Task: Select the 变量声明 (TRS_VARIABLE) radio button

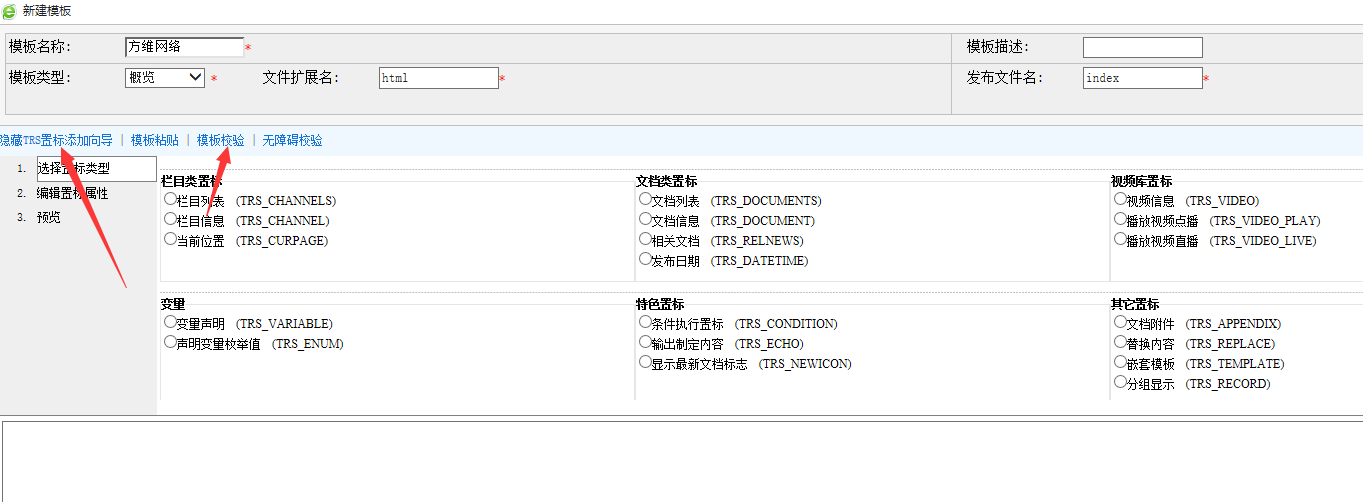Action: pos(170,322)
